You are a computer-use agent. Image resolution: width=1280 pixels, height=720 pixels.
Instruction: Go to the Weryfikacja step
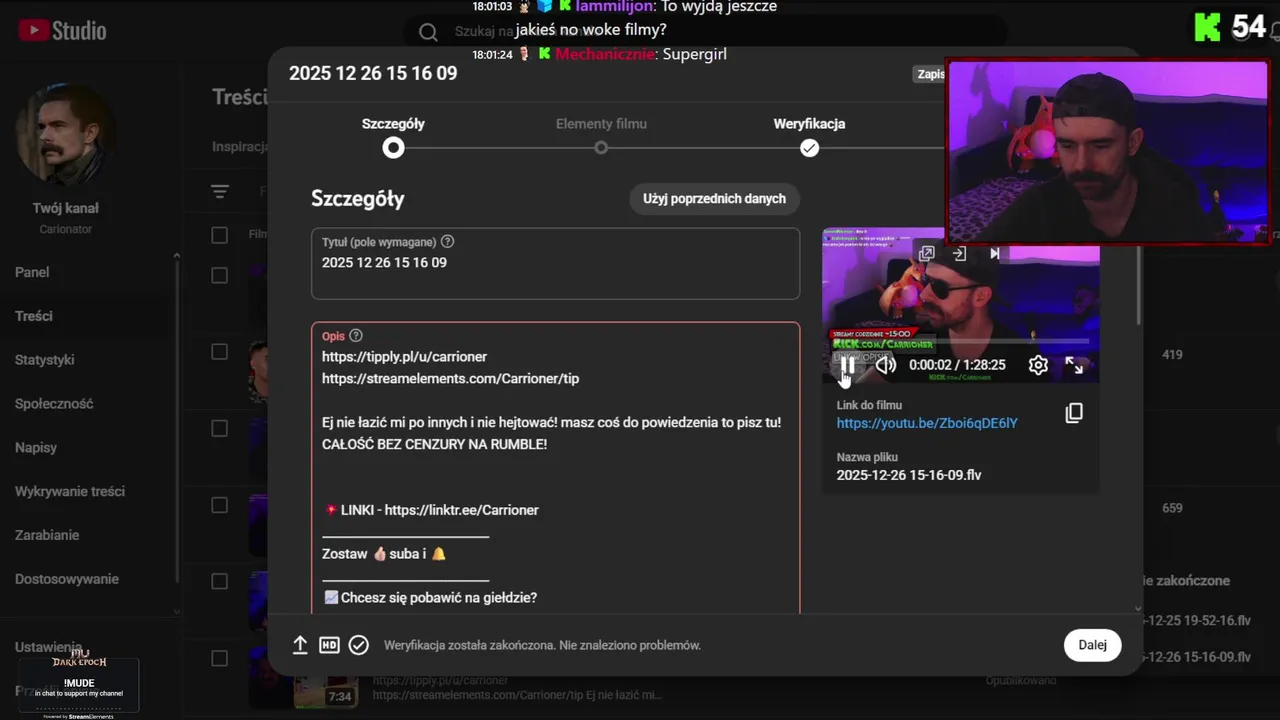coord(809,136)
